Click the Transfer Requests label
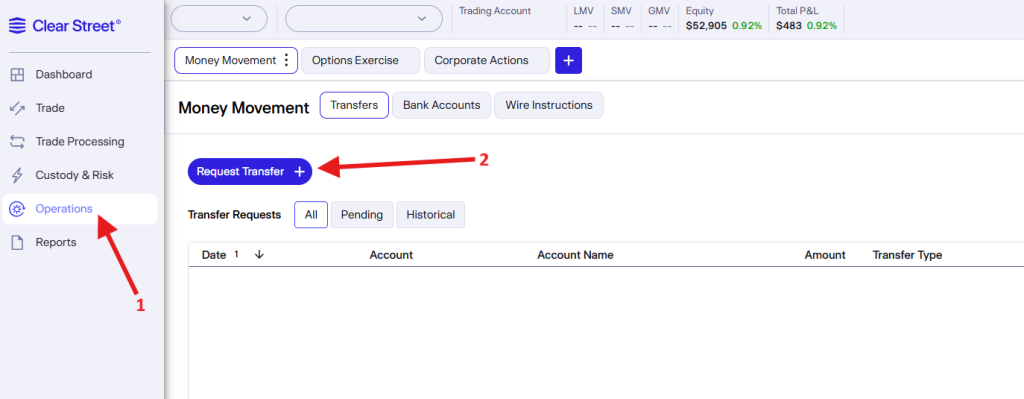 (234, 215)
